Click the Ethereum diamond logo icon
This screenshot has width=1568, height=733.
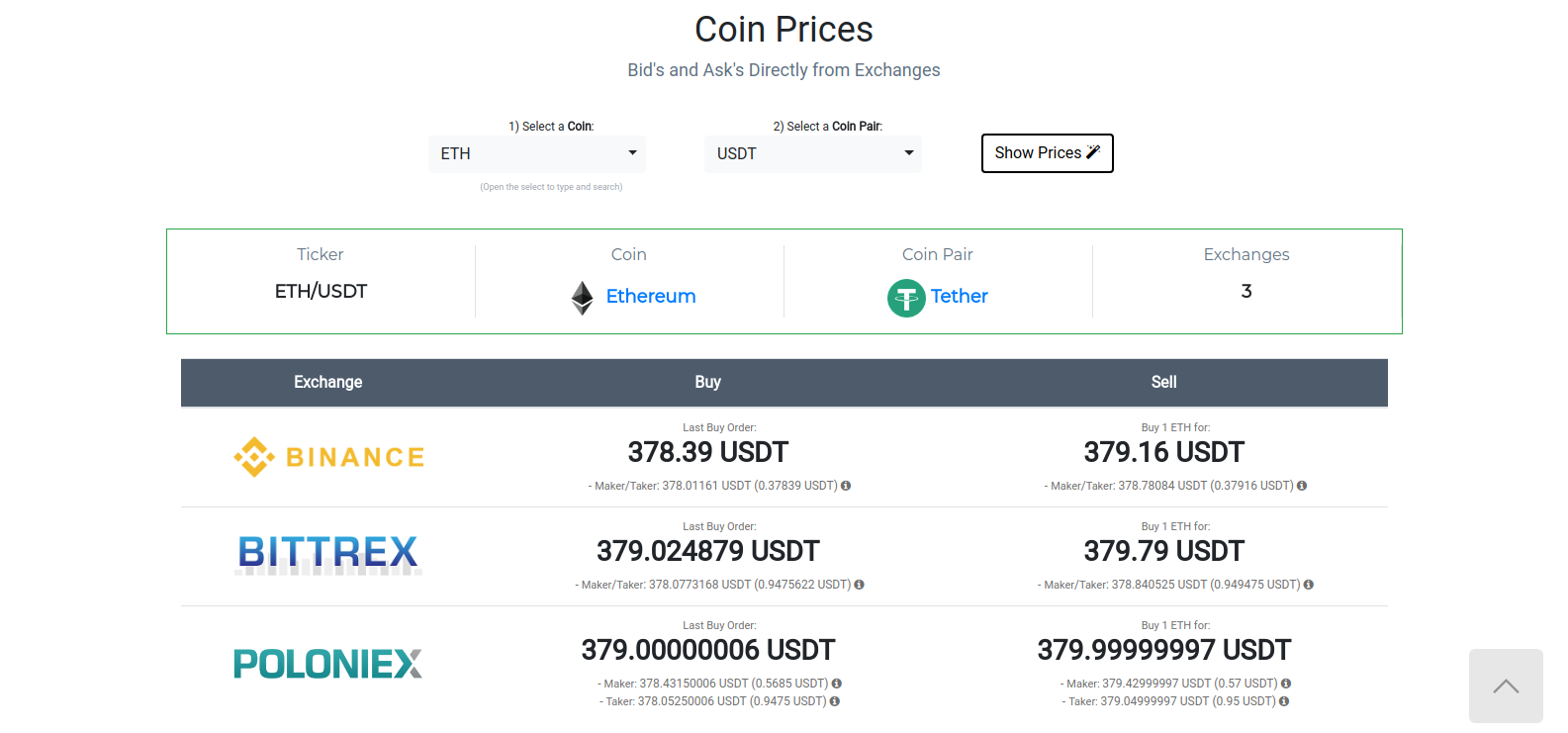[583, 298]
